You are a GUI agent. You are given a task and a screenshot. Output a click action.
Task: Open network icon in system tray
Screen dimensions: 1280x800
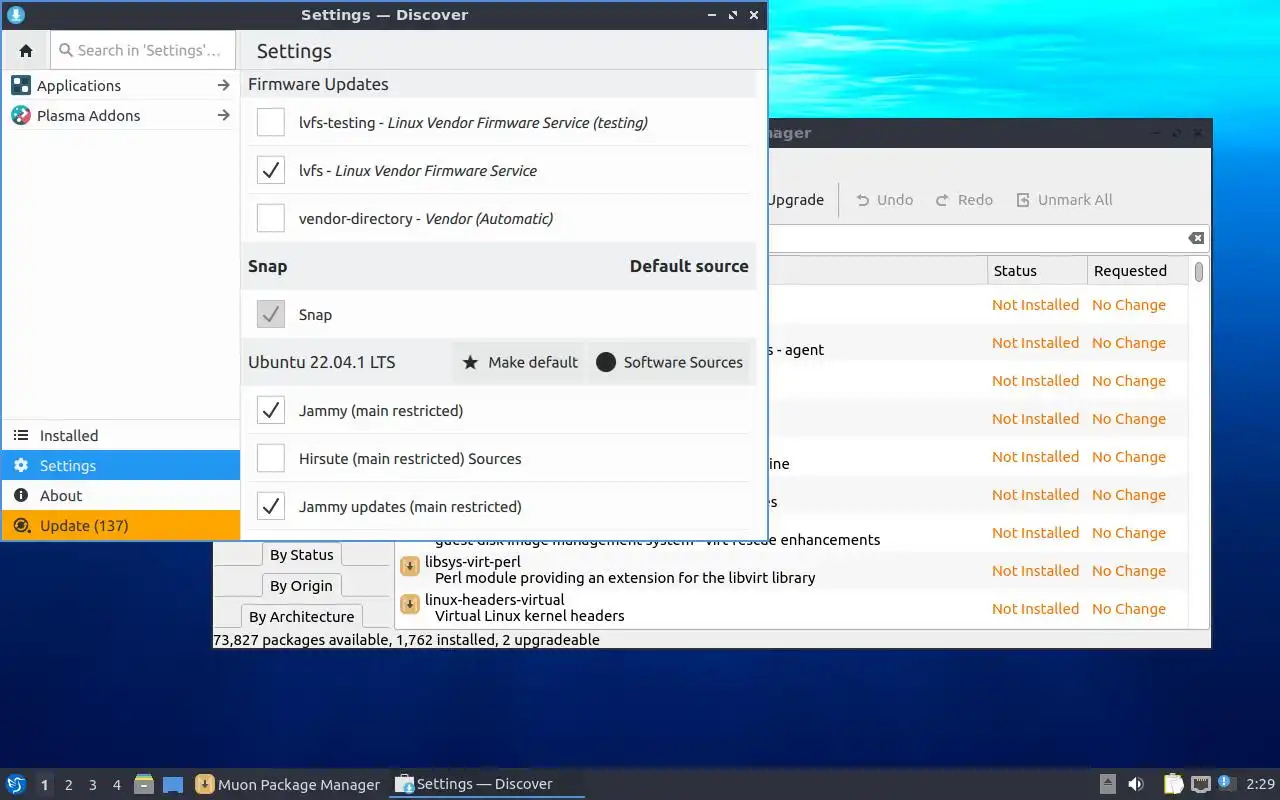pyautogui.click(x=1201, y=785)
